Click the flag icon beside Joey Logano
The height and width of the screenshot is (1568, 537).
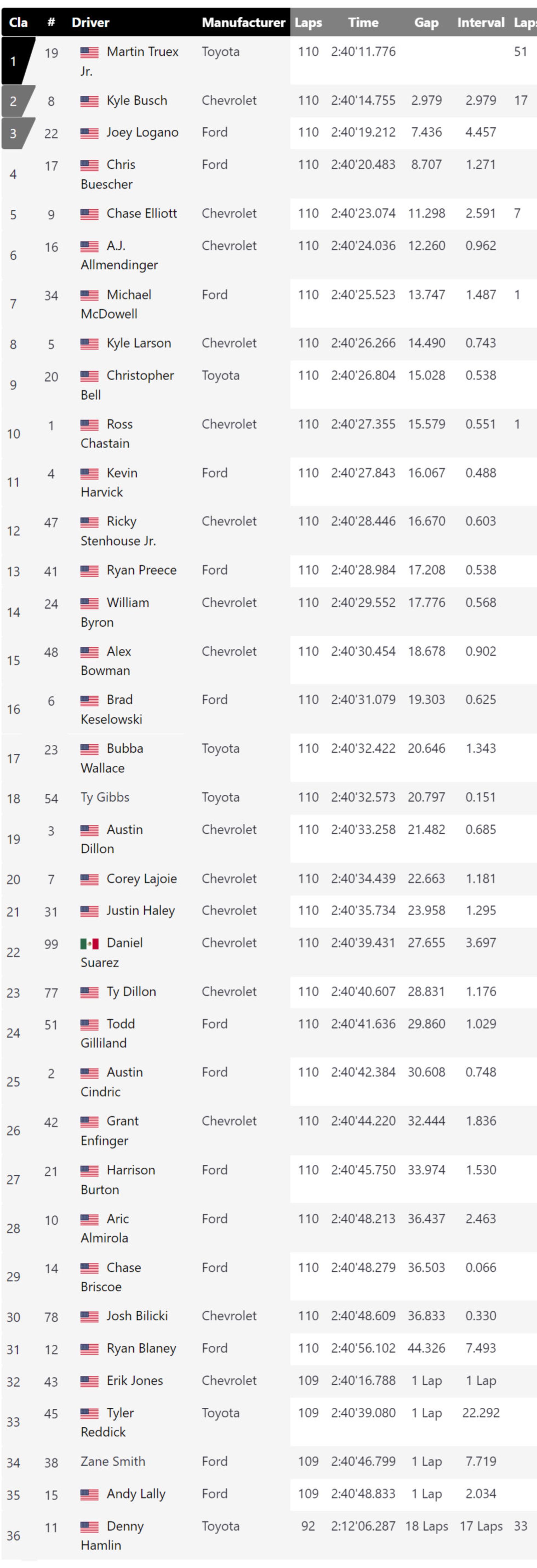click(89, 133)
